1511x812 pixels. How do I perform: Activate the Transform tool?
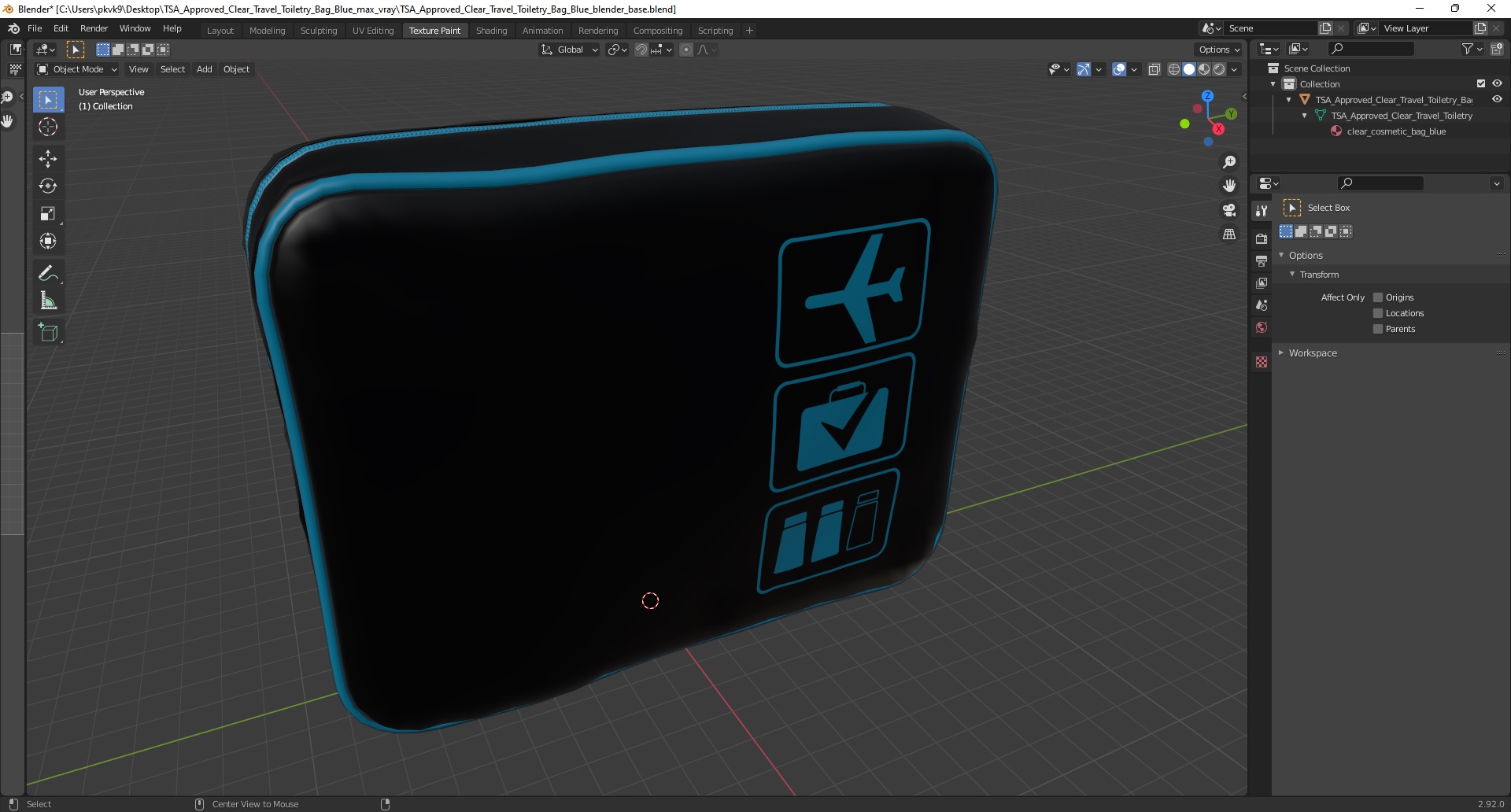point(48,241)
